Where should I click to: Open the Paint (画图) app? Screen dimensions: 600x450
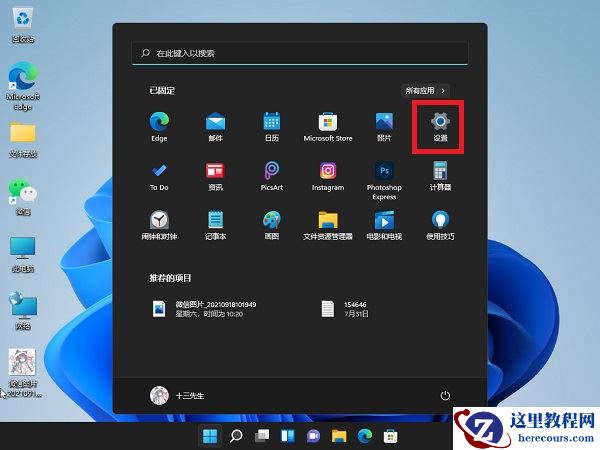click(272, 225)
